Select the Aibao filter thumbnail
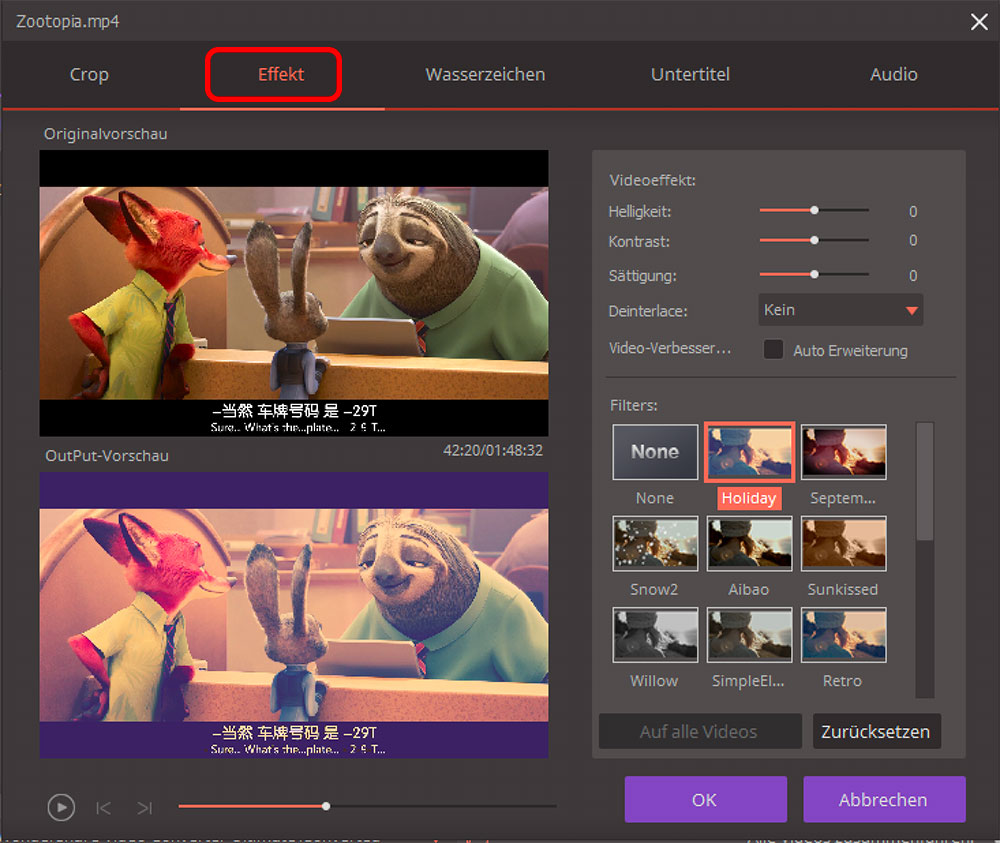This screenshot has width=1000, height=843. (749, 543)
